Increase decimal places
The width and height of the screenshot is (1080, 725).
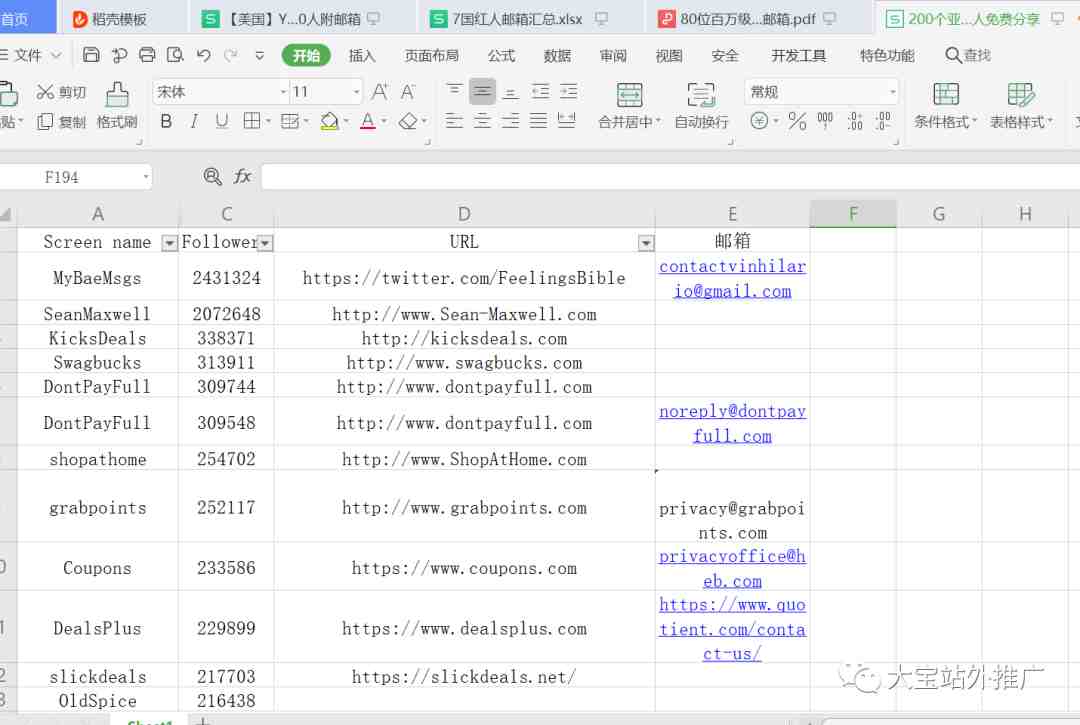pyautogui.click(x=855, y=121)
